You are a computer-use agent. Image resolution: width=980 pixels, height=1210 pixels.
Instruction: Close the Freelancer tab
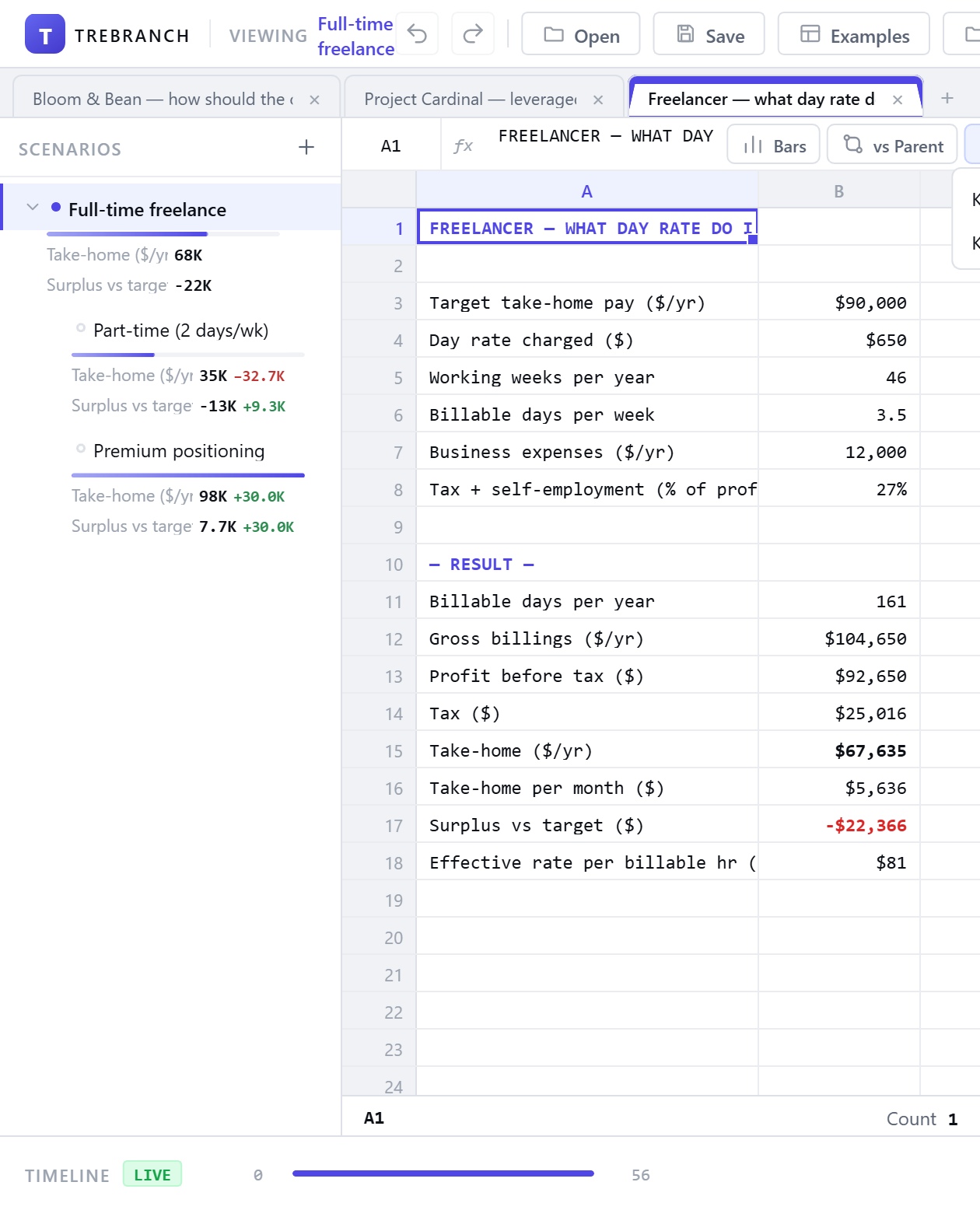click(898, 100)
